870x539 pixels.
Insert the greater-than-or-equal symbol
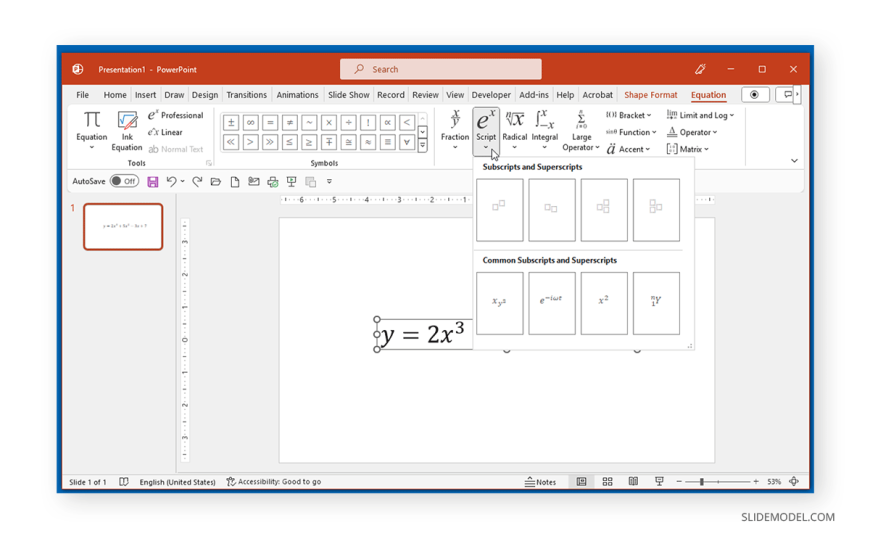(309, 142)
